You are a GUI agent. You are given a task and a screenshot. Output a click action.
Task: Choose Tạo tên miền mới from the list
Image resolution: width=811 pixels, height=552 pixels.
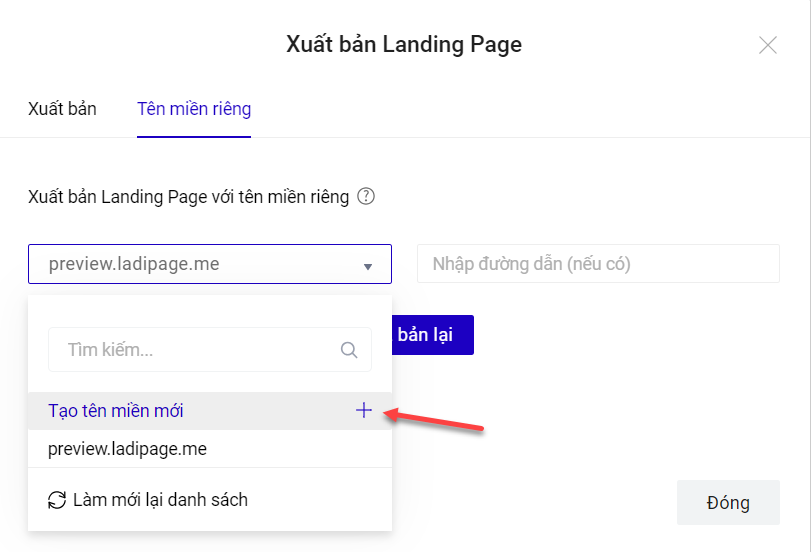pos(116,411)
